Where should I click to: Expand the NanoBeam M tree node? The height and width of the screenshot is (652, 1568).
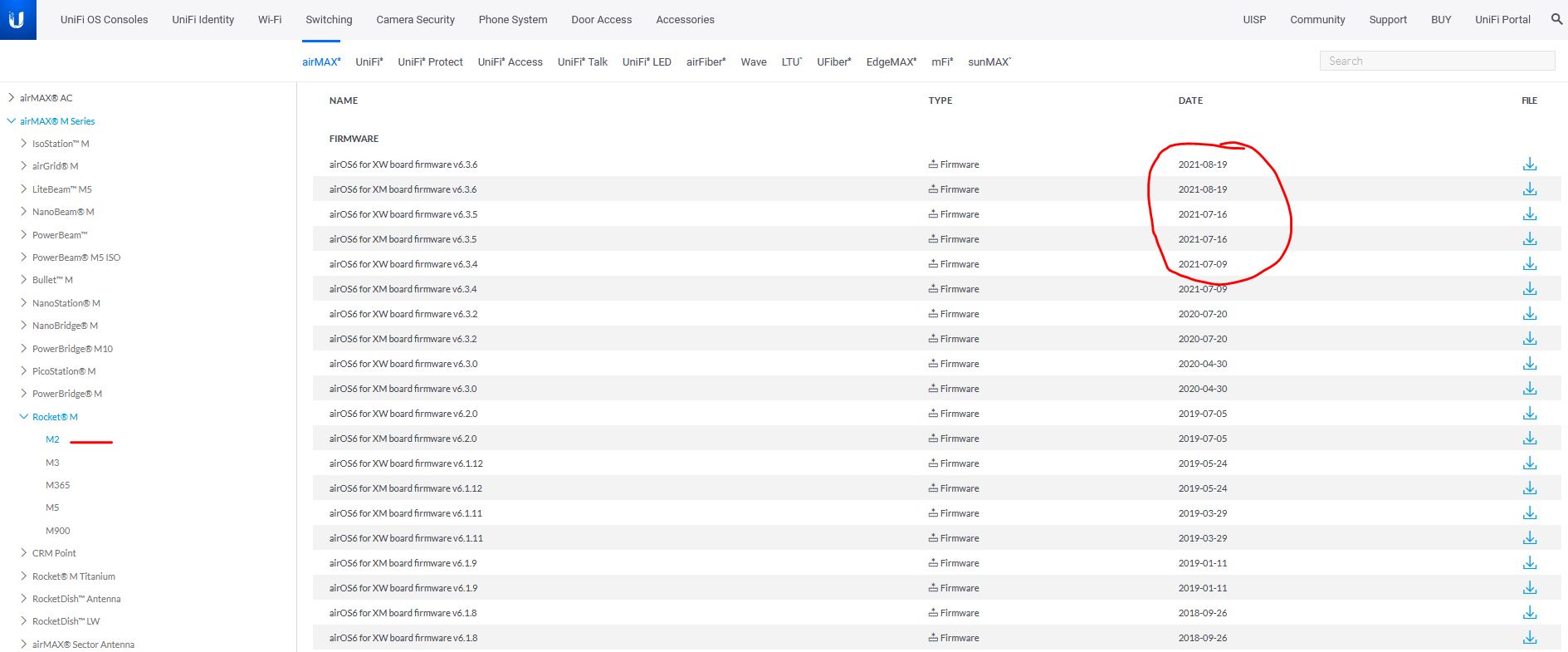(x=23, y=211)
